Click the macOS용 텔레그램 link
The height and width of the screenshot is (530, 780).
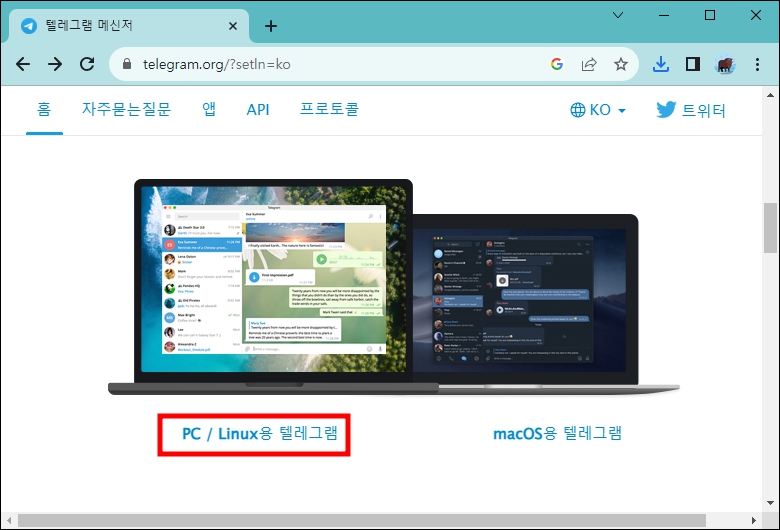coord(557,433)
